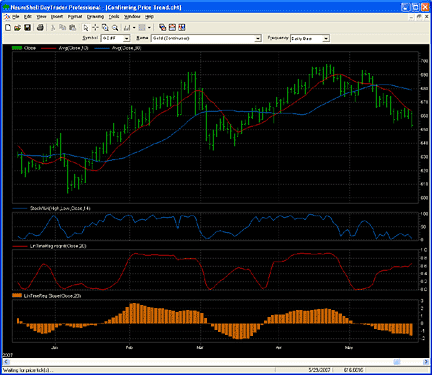Open the Insert menu
Image resolution: width=432 pixels, height=375 pixels.
point(57,17)
